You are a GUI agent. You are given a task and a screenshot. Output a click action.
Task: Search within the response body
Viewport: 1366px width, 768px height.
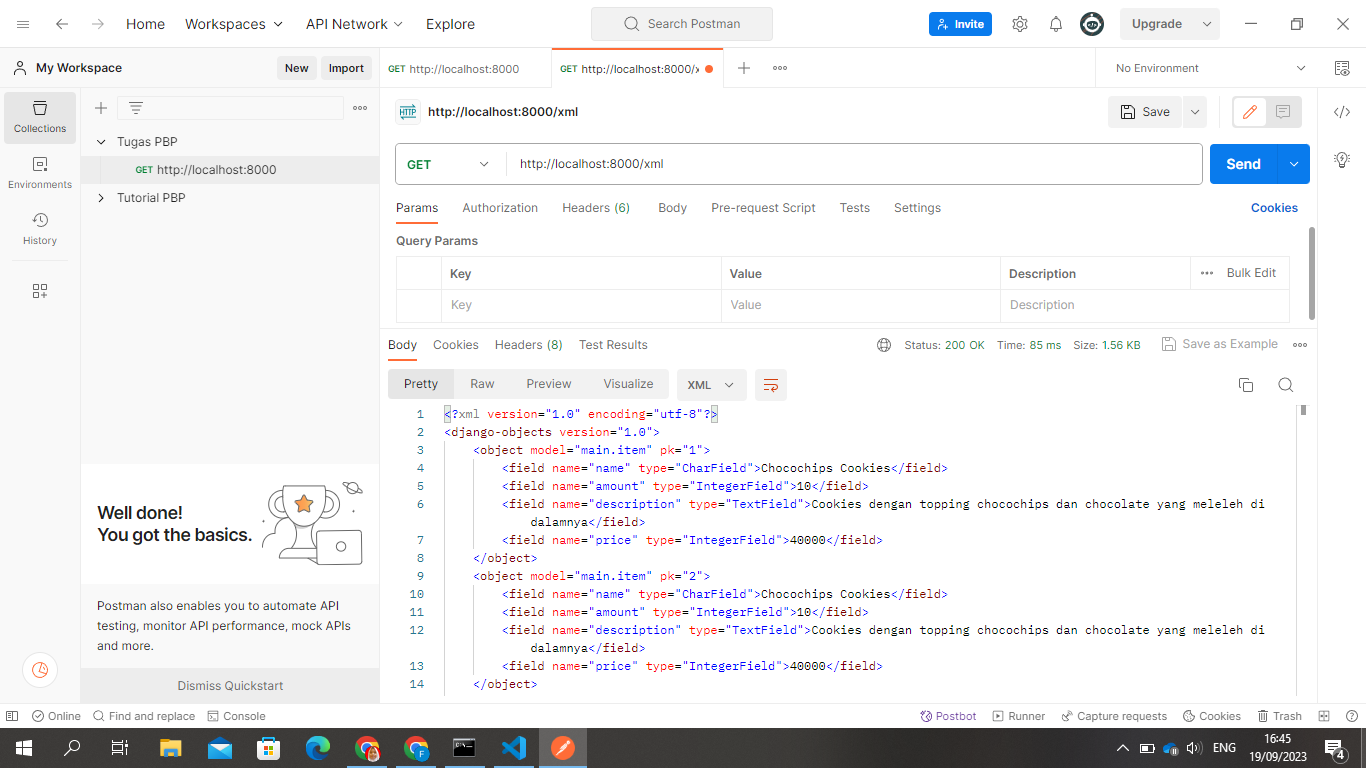click(x=1285, y=384)
